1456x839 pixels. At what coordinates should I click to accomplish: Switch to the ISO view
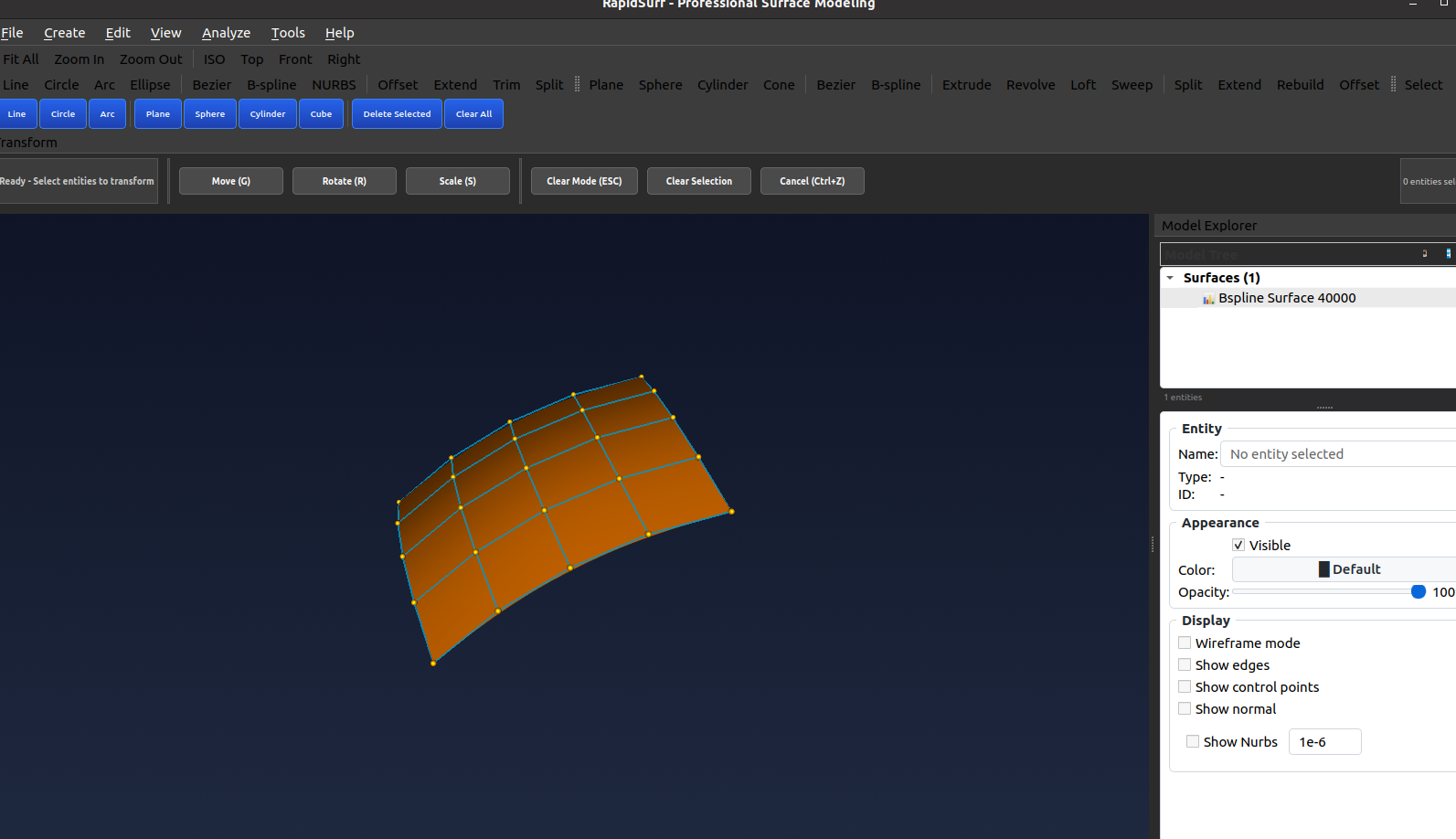pyautogui.click(x=214, y=59)
